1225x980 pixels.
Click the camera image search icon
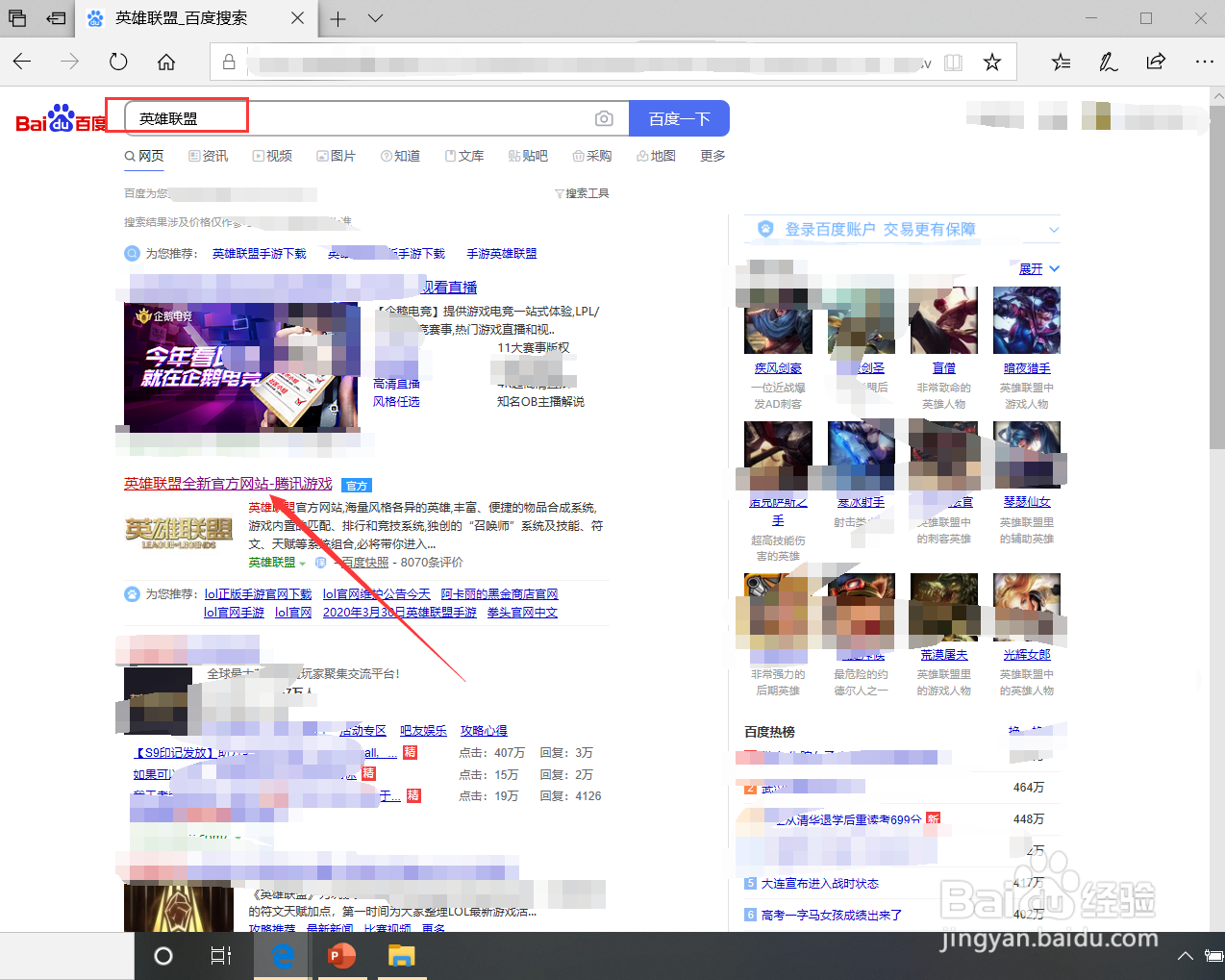click(x=604, y=118)
